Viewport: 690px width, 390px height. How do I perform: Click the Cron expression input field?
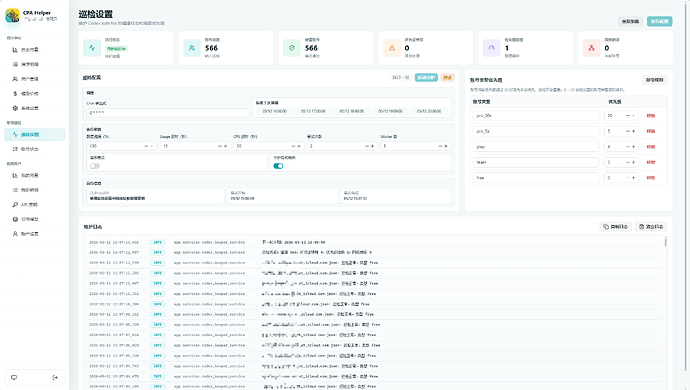[x=168, y=113]
